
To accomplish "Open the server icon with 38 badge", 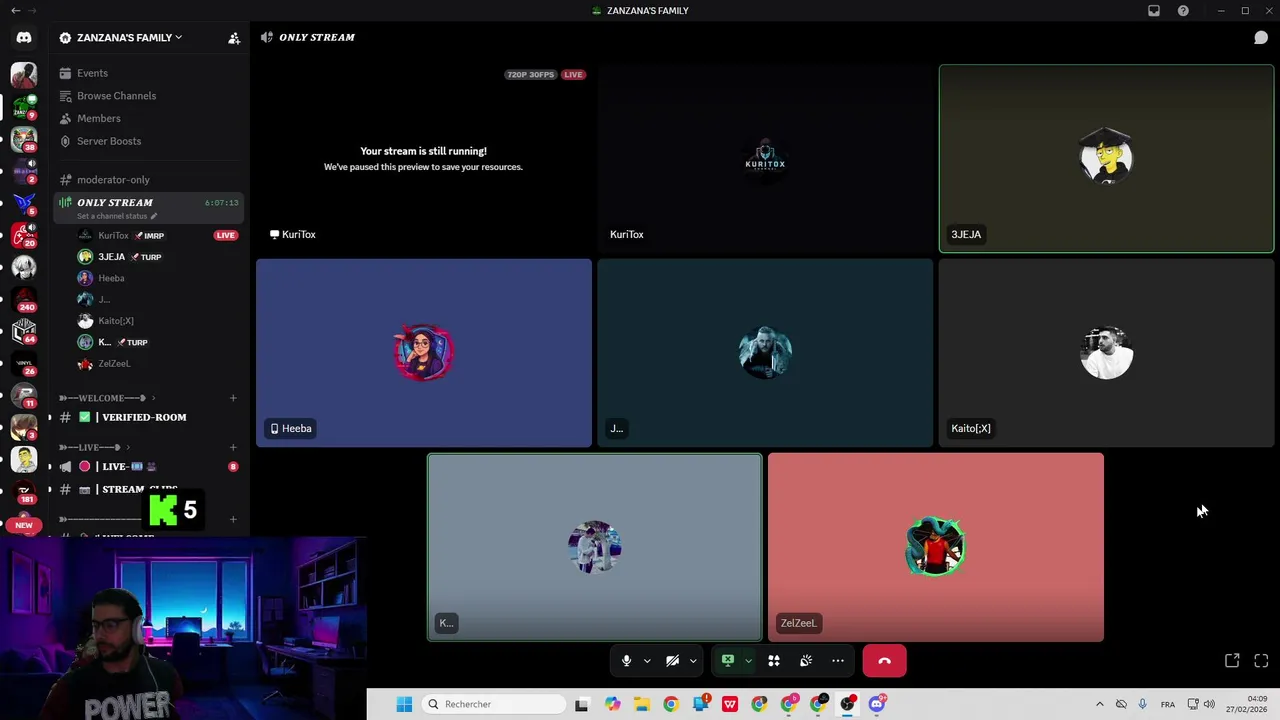I will point(24,139).
